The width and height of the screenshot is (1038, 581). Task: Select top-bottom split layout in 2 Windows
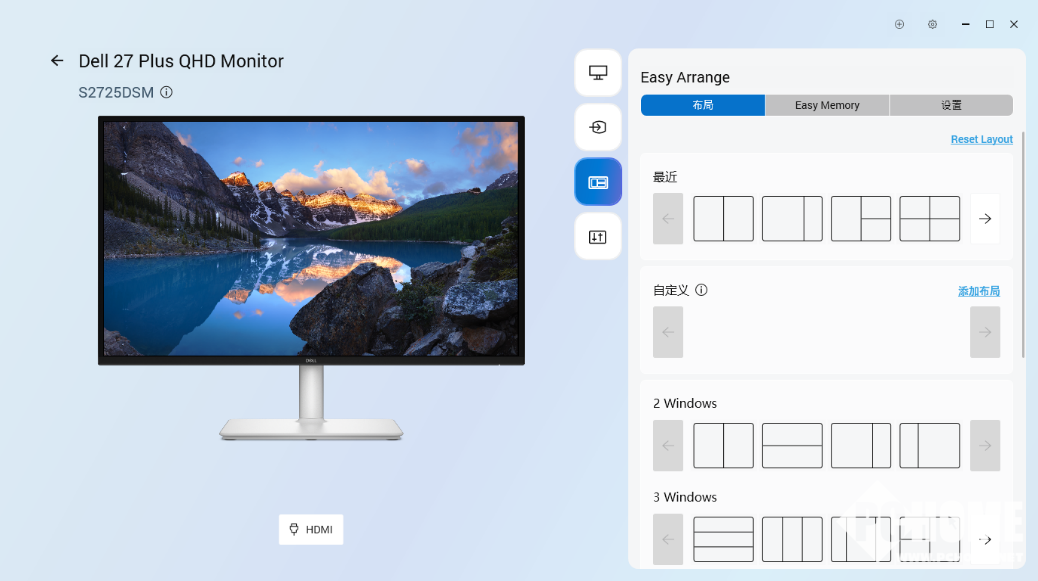792,445
